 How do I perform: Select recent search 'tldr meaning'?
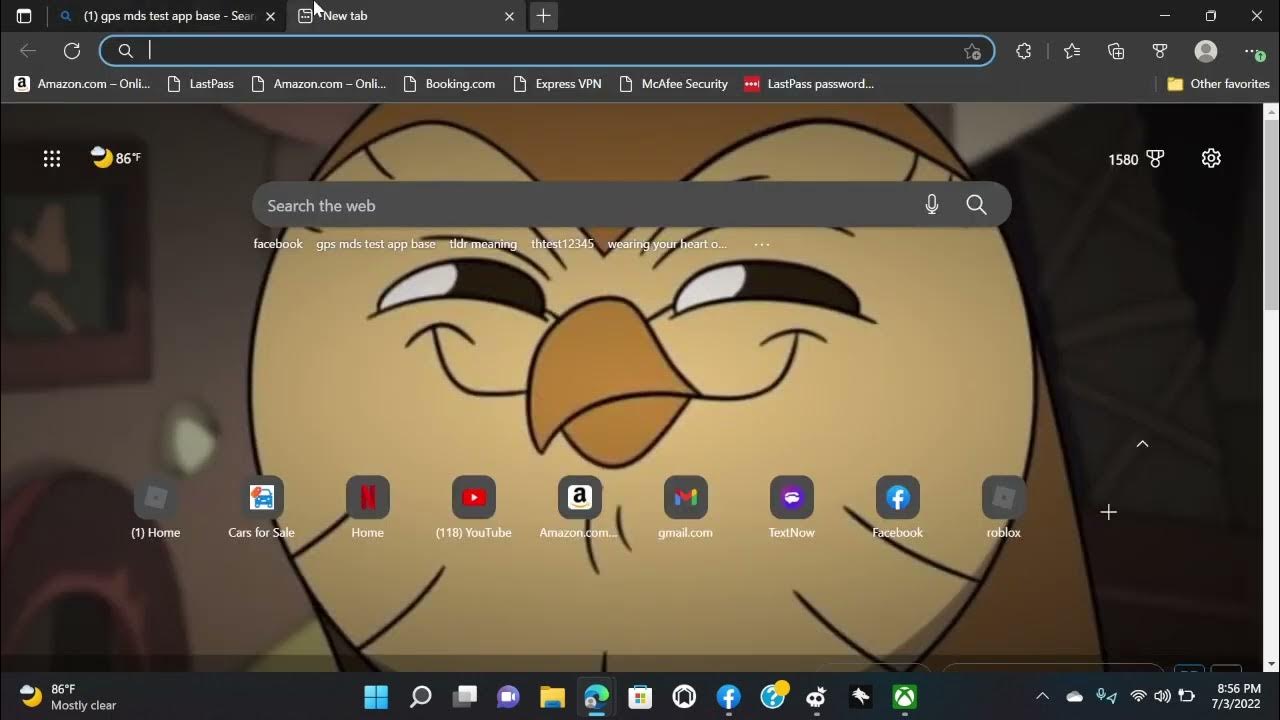(x=483, y=244)
